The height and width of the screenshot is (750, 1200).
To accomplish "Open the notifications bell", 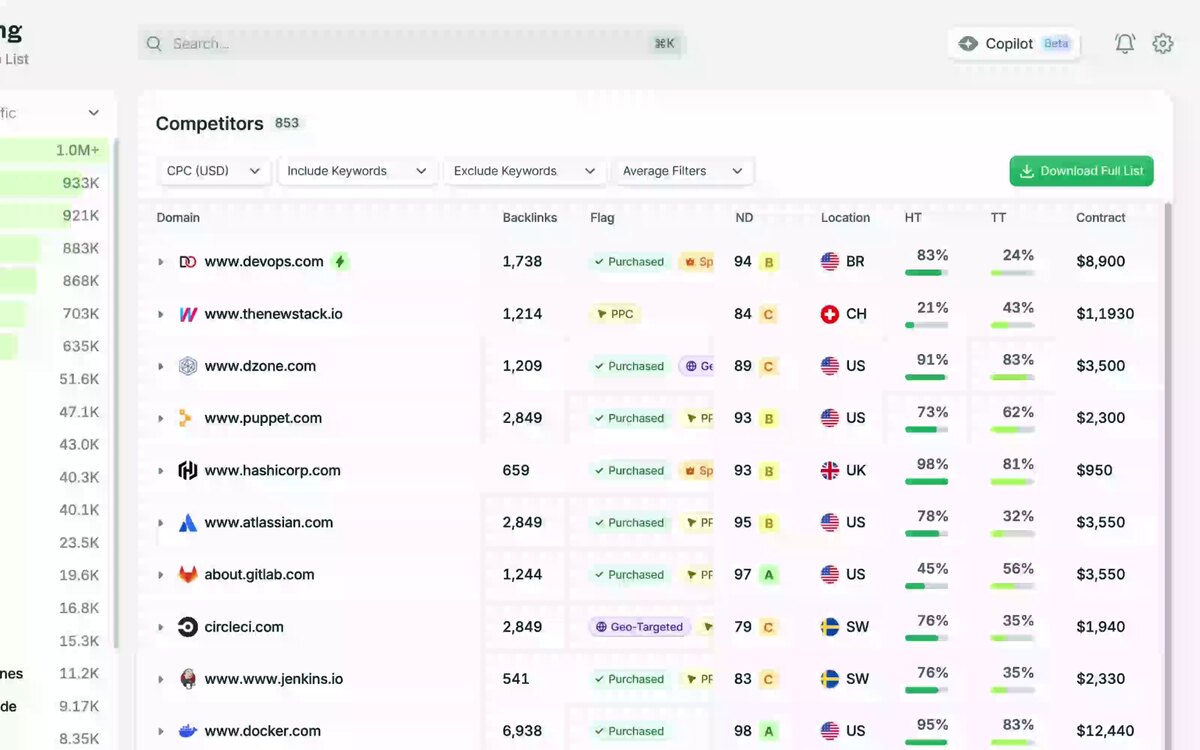I will click(x=1125, y=43).
